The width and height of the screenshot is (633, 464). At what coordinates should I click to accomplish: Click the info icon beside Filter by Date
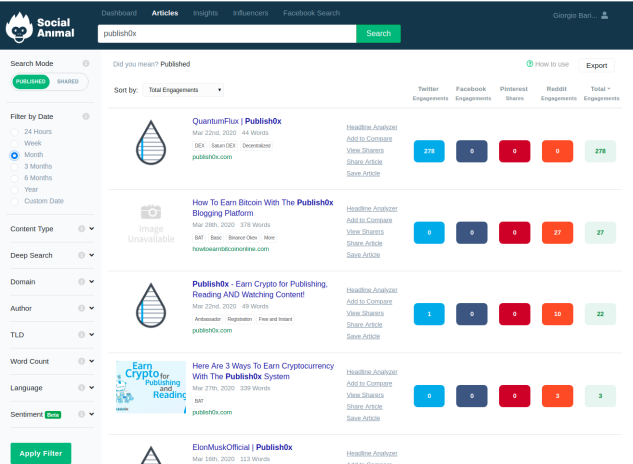pyautogui.click(x=86, y=116)
